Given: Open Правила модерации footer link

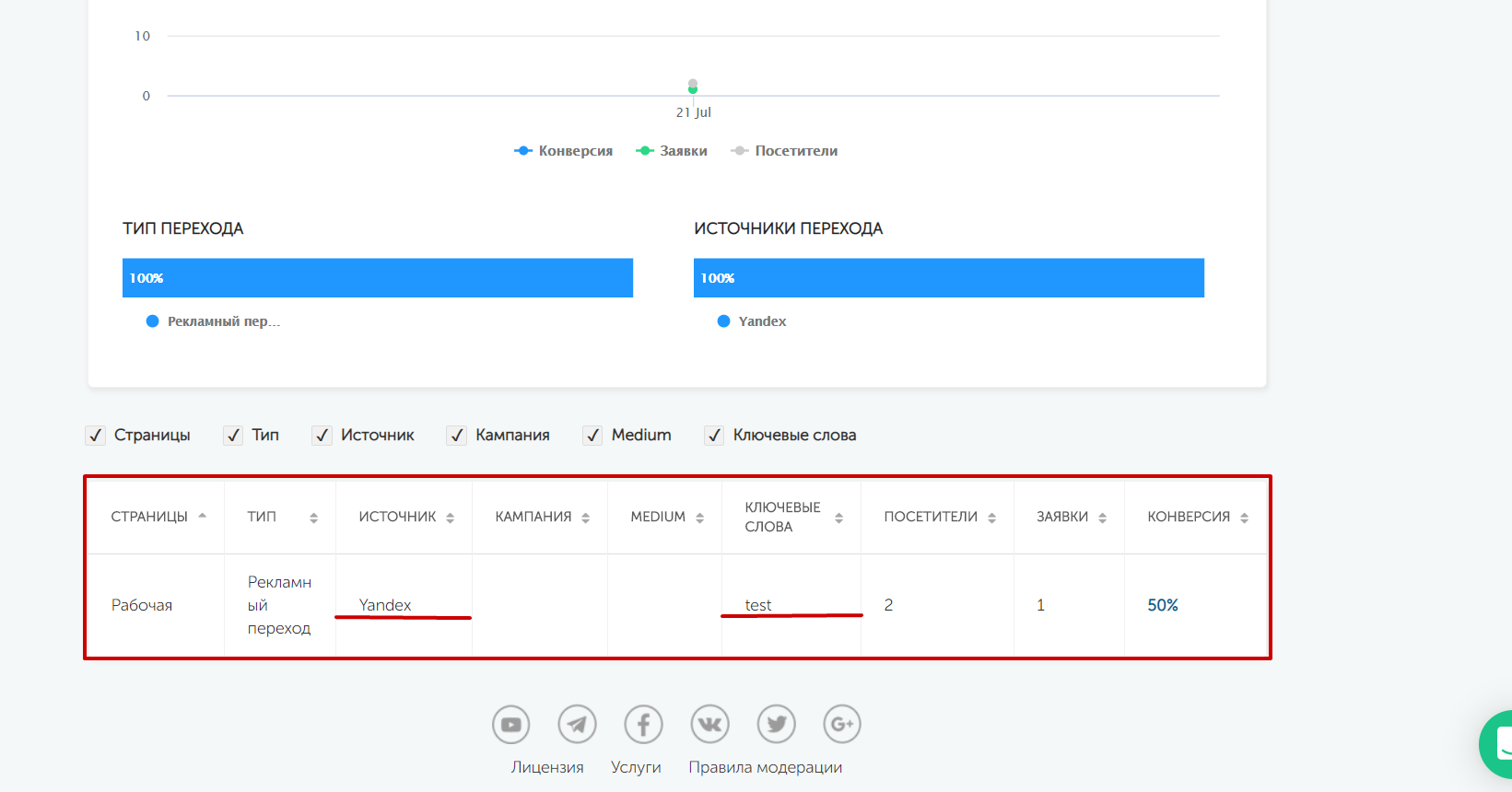Looking at the screenshot, I should [x=765, y=767].
